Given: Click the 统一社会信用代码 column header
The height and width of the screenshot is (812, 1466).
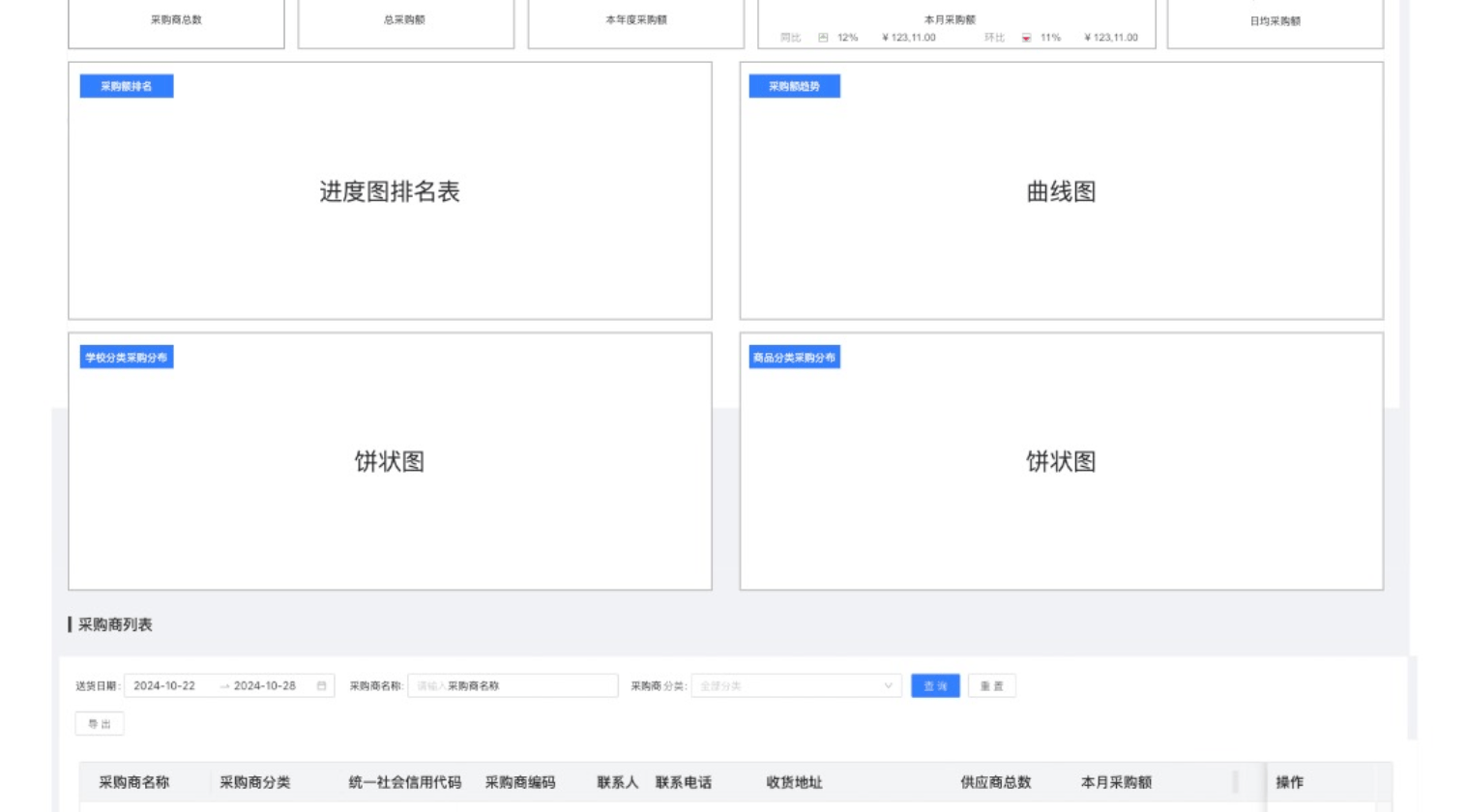Looking at the screenshot, I should click(x=405, y=782).
